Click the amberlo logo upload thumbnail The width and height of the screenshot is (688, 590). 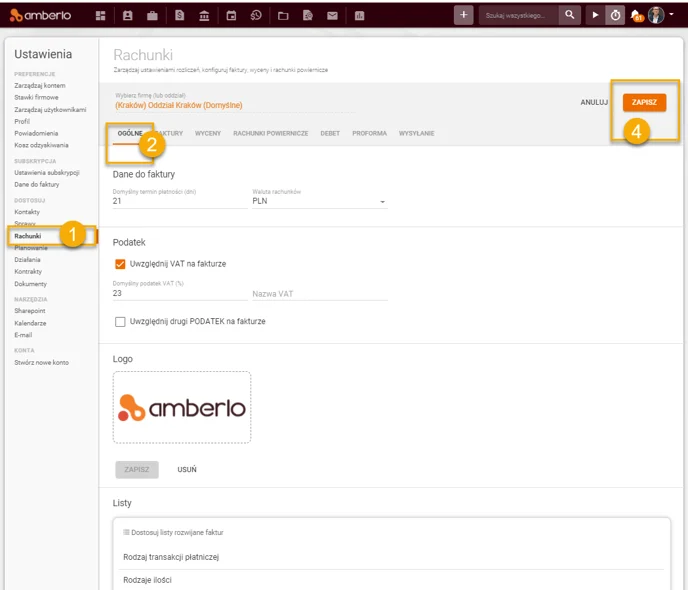click(182, 408)
